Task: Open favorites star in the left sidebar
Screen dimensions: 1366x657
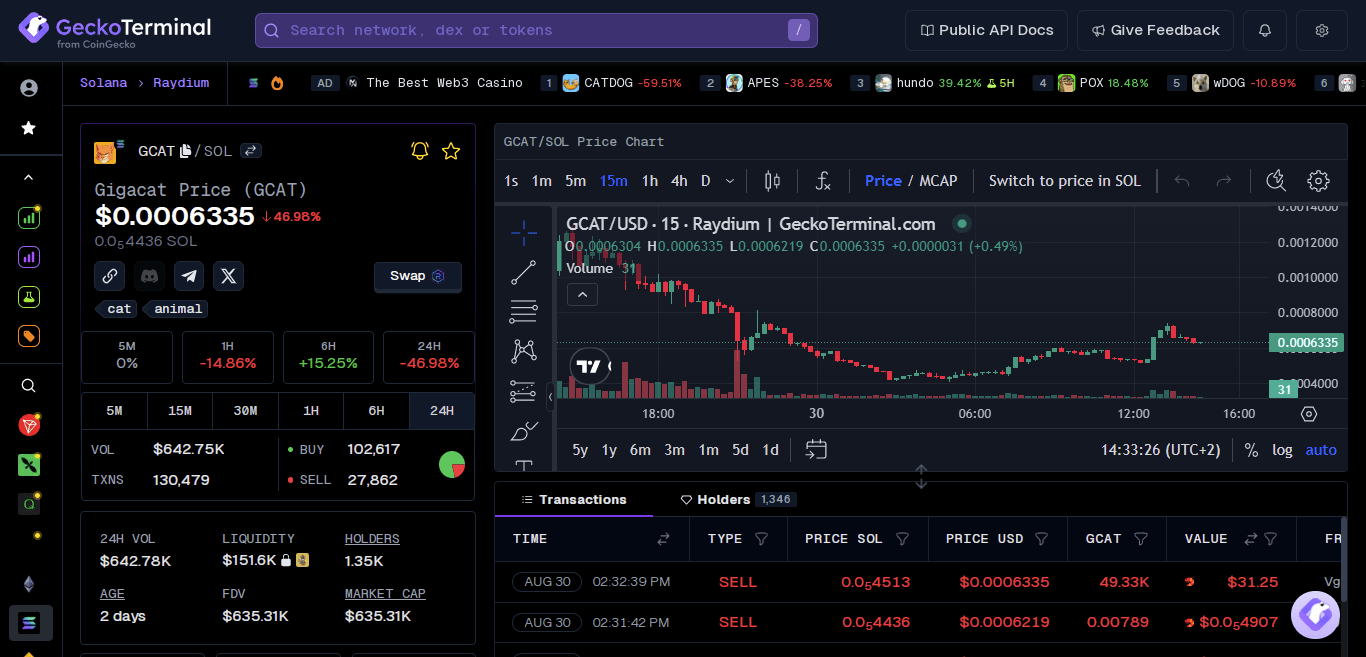Action: coord(29,128)
